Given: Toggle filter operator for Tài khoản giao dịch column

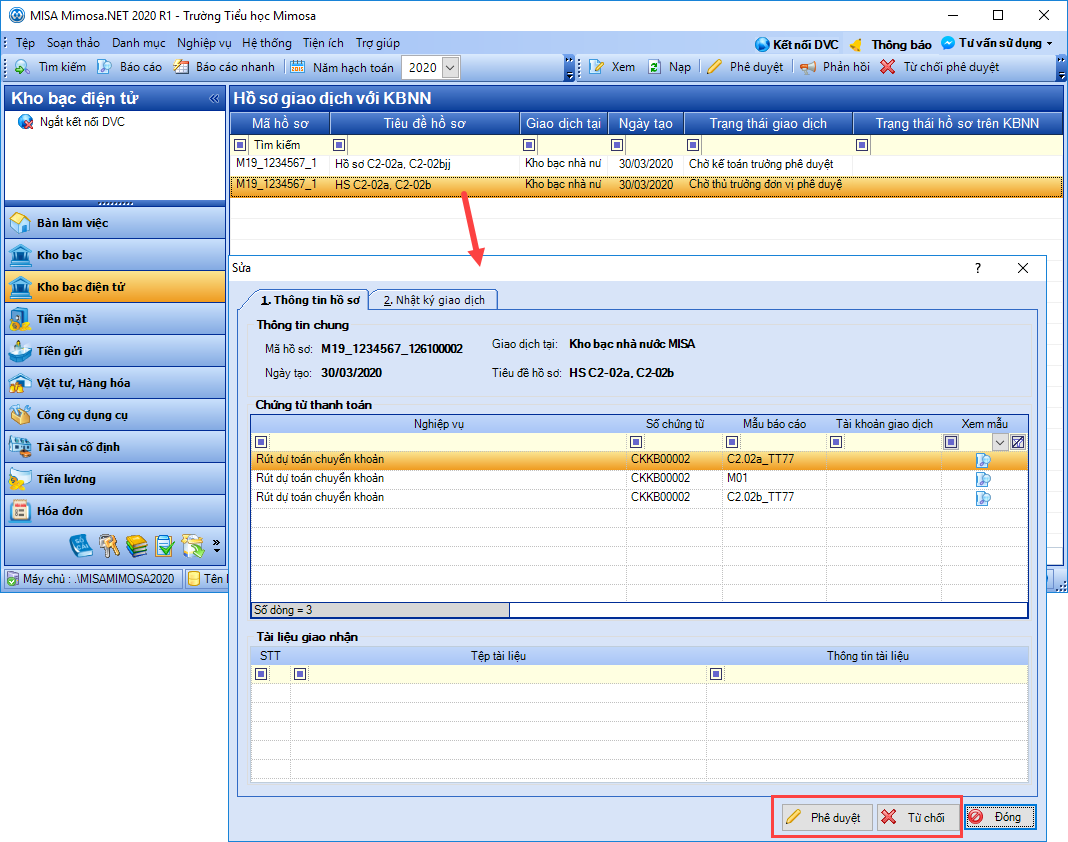Looking at the screenshot, I should tap(836, 442).
